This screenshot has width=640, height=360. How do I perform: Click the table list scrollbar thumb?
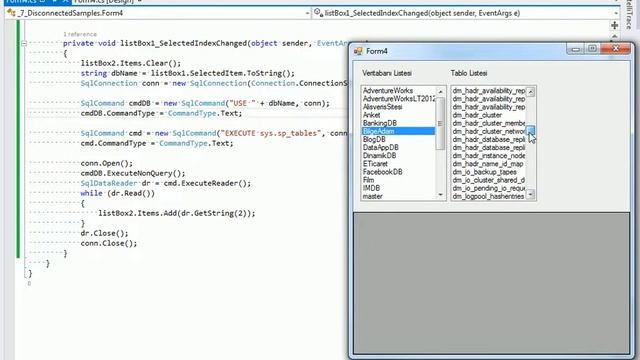(x=531, y=130)
